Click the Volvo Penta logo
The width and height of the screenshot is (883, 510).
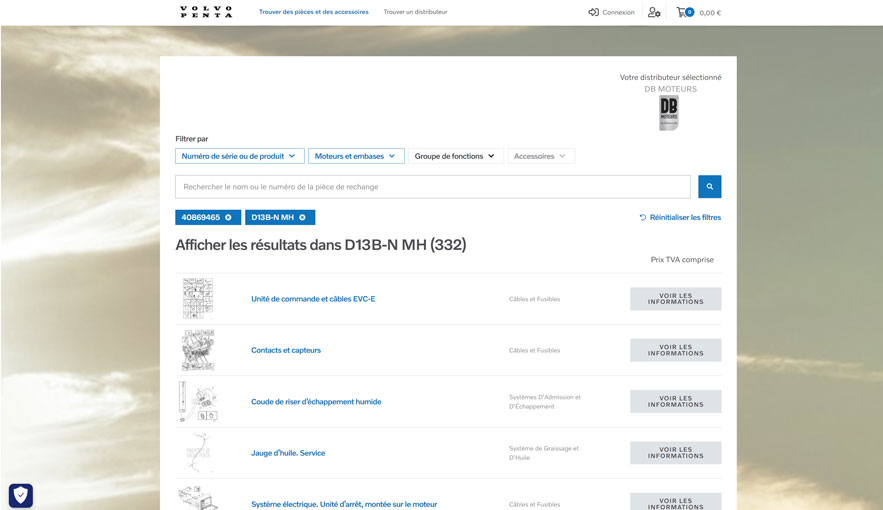[206, 12]
